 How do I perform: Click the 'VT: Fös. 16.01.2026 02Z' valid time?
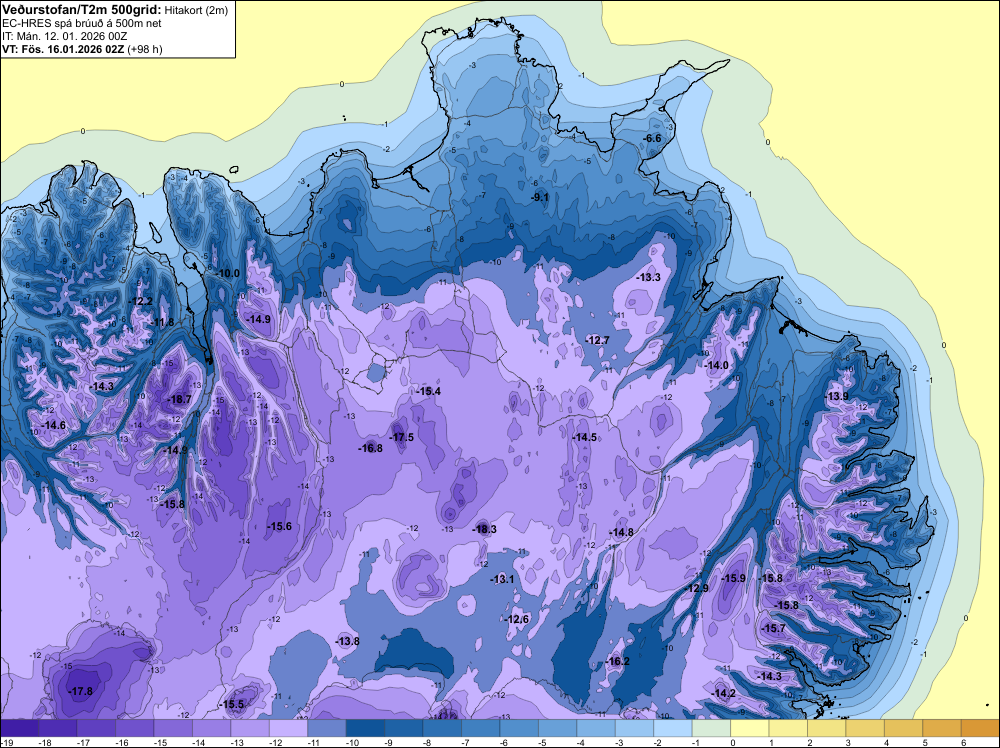click(63, 49)
